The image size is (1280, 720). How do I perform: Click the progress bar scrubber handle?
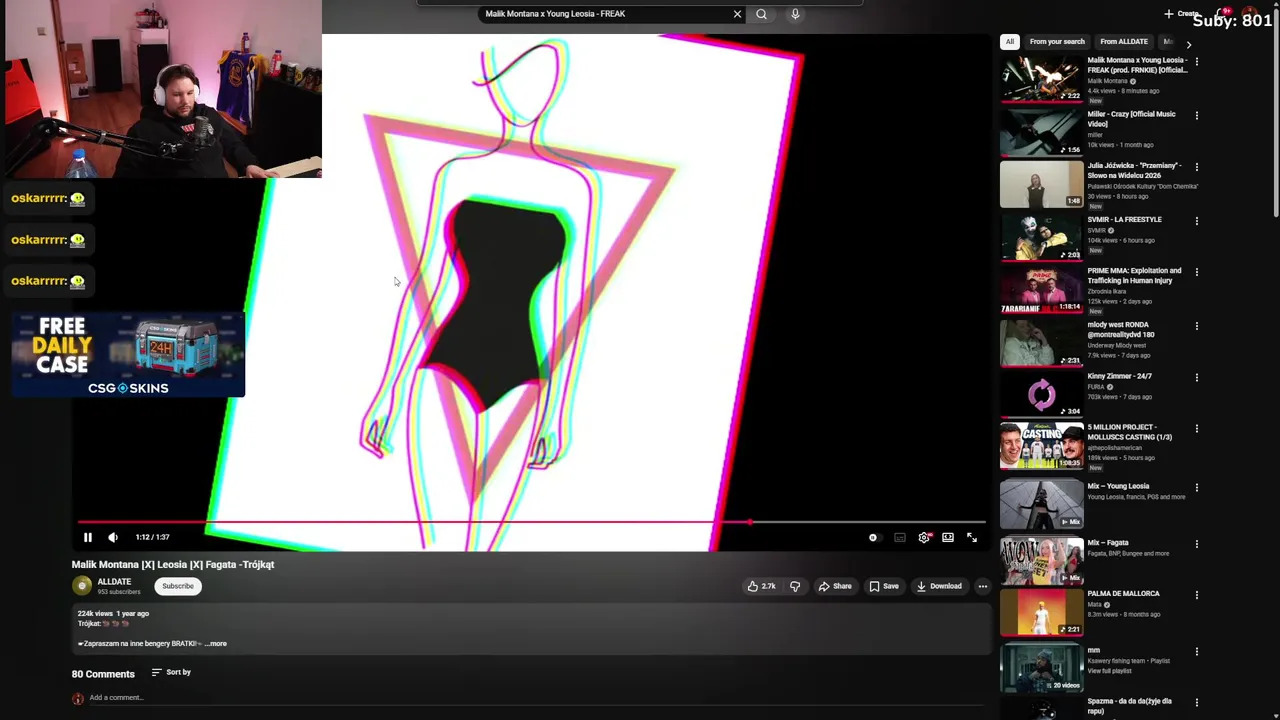tap(750, 522)
